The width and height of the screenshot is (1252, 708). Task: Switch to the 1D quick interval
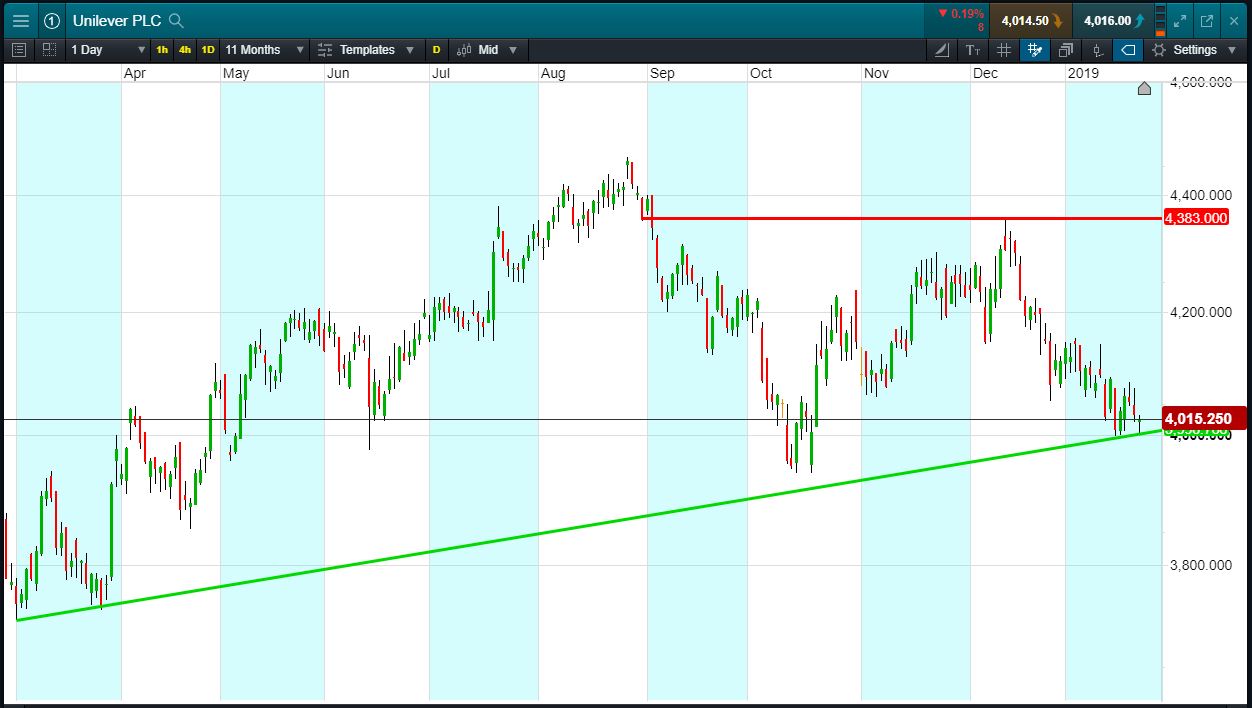208,49
